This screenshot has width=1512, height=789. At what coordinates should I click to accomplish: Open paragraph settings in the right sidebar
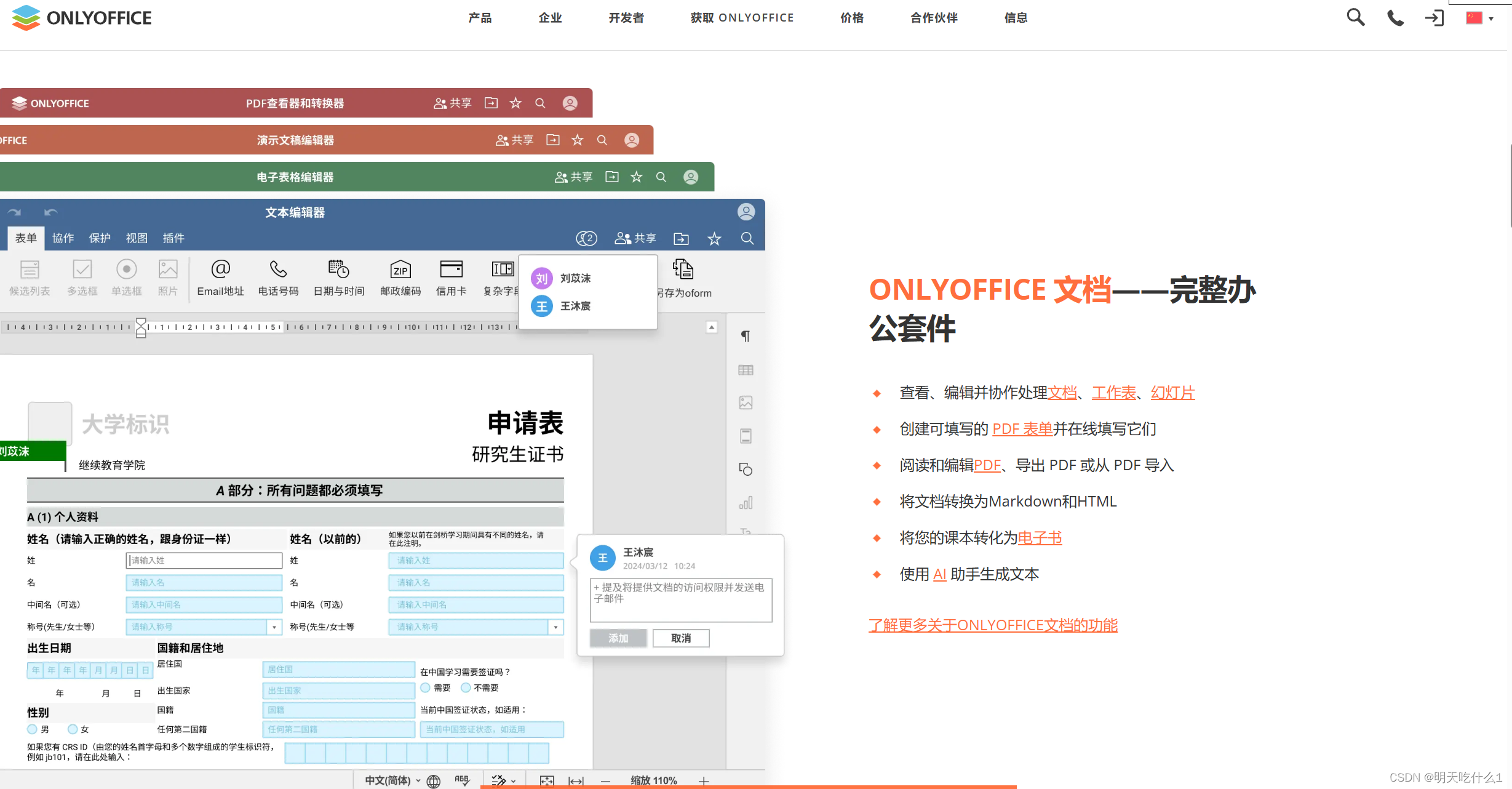click(745, 336)
